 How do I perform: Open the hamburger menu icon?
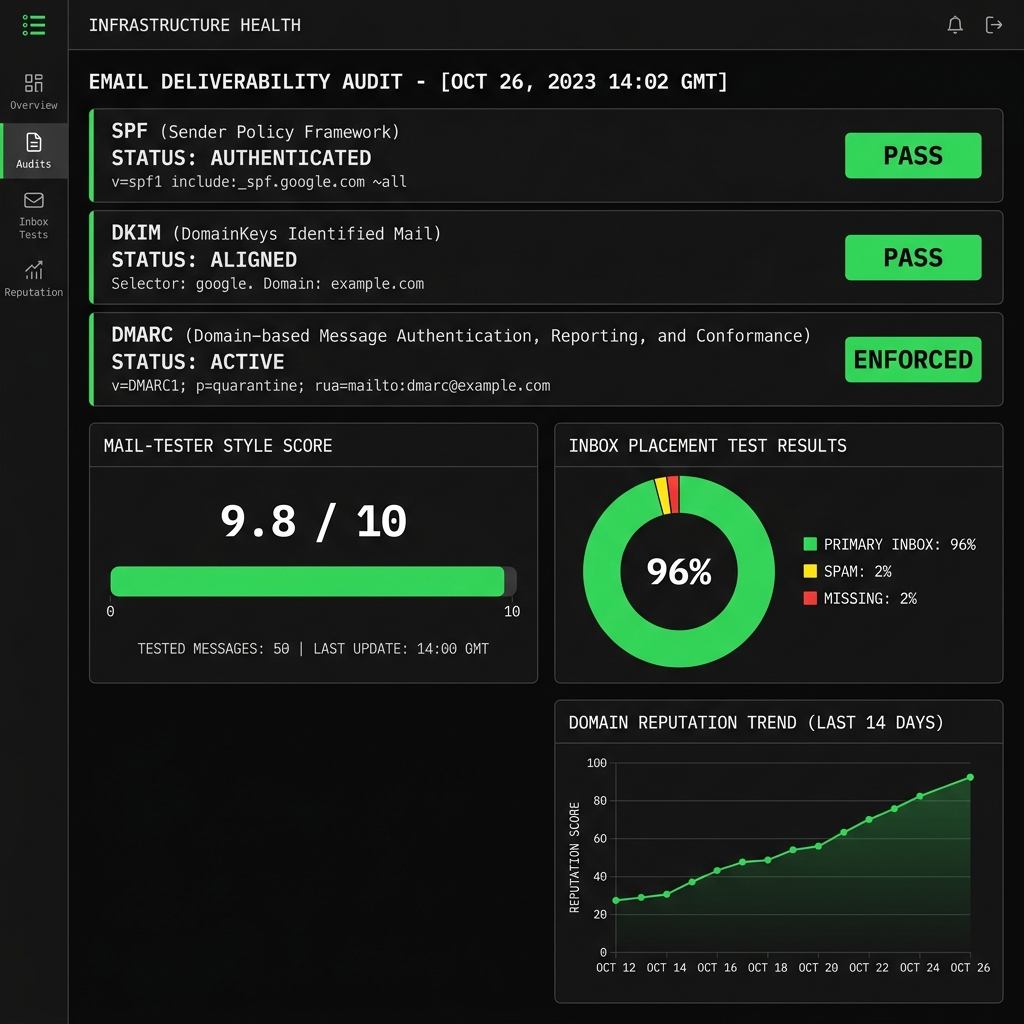[34, 25]
